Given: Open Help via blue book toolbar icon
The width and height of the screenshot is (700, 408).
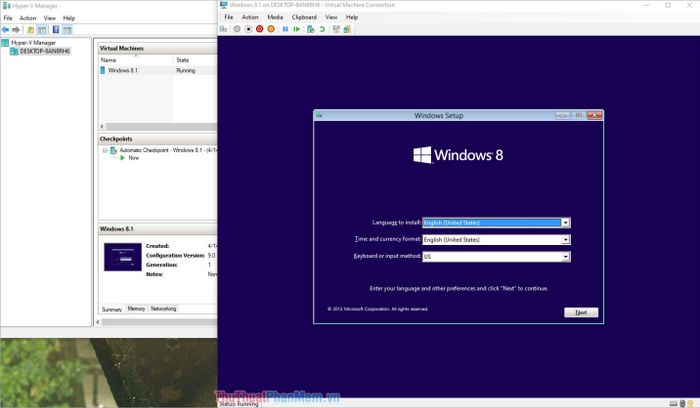Looking at the screenshot, I should point(56,30).
